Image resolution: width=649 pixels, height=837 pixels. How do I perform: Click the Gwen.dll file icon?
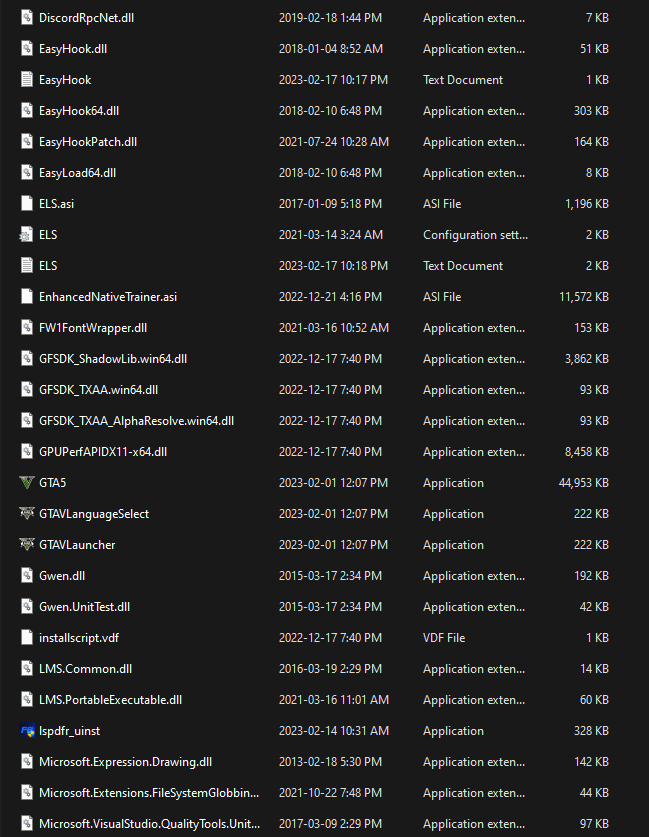click(27, 575)
